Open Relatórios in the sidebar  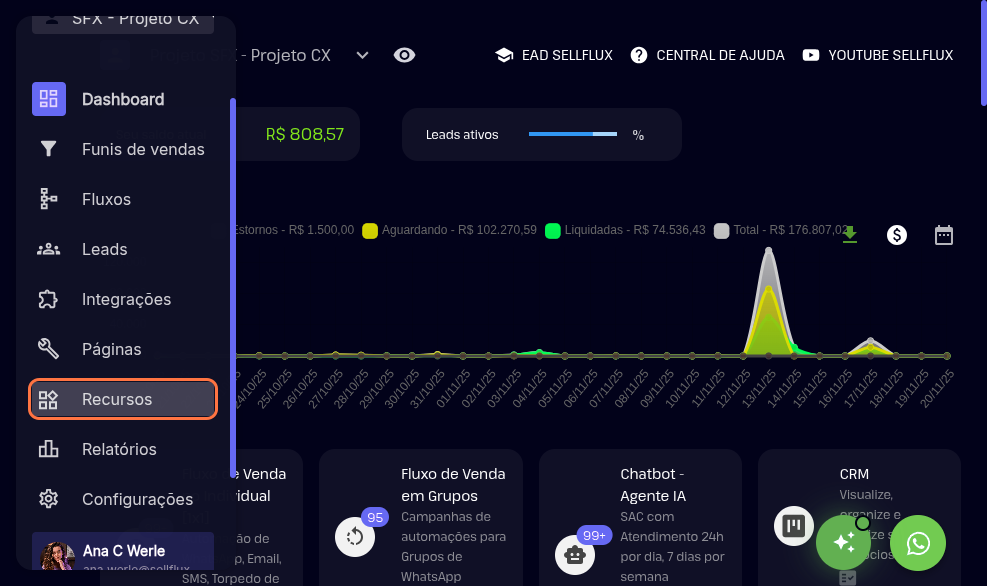(x=118, y=449)
